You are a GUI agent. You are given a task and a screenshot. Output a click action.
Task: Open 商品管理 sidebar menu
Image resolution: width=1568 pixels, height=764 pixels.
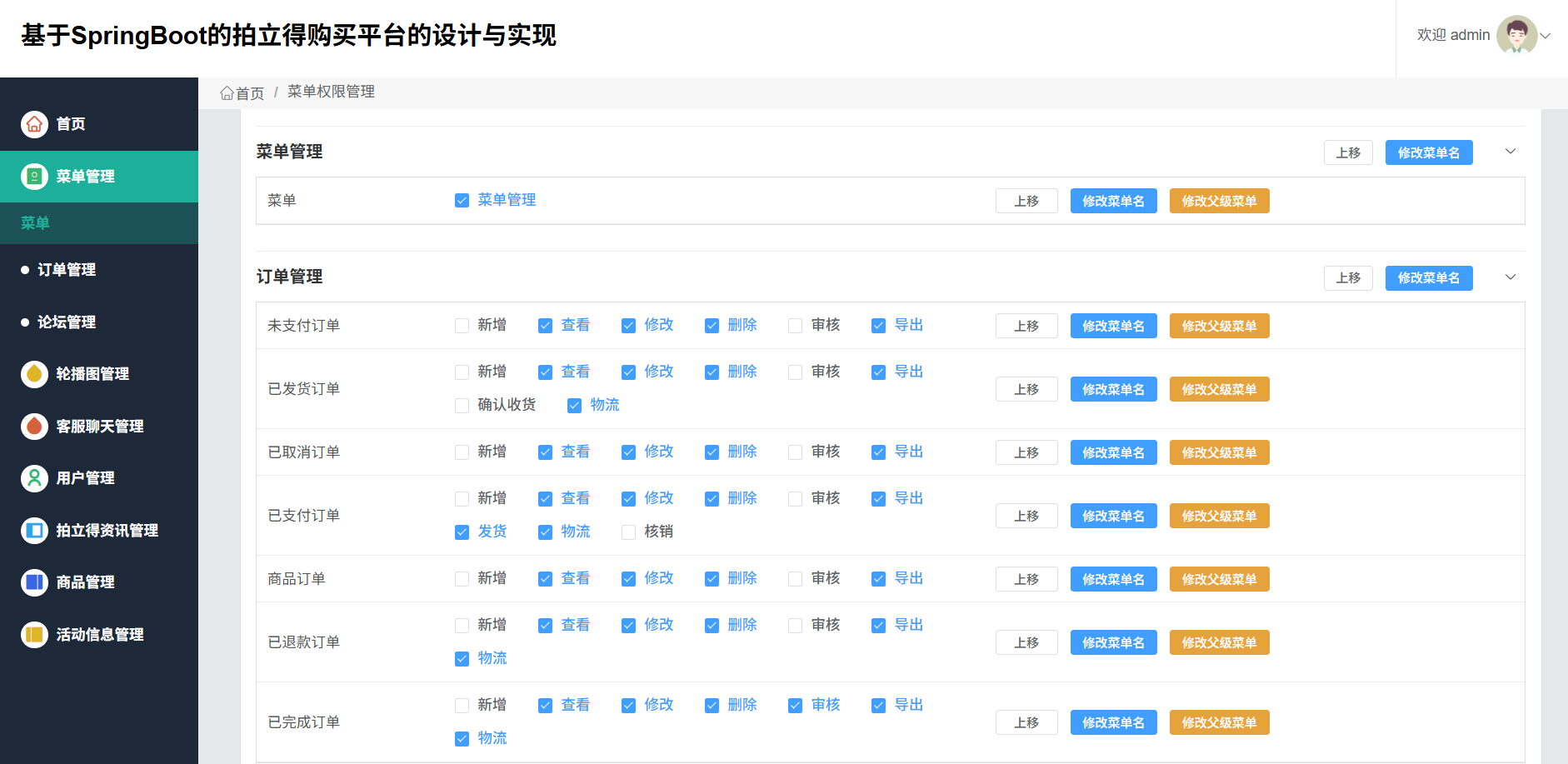99,582
